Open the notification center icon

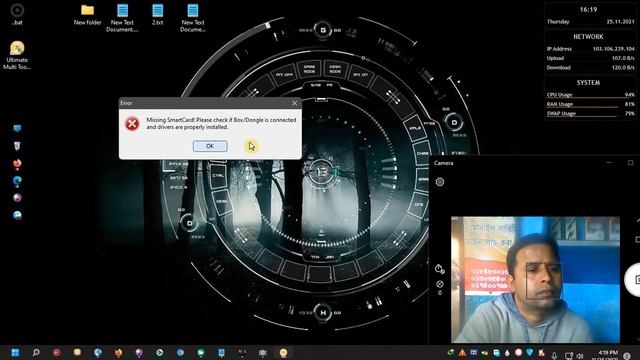(627, 356)
